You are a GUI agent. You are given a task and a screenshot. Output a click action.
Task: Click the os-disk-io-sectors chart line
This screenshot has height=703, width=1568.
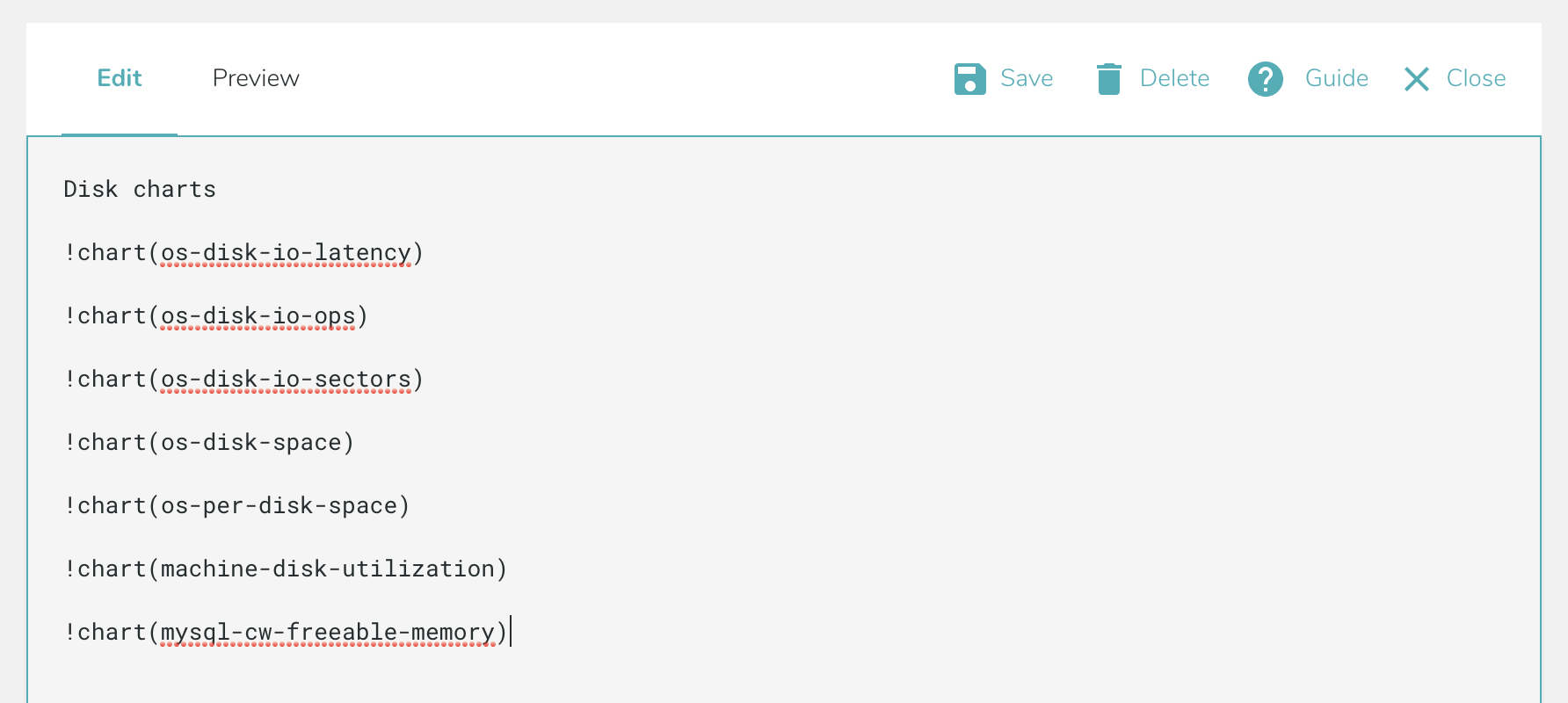point(243,380)
